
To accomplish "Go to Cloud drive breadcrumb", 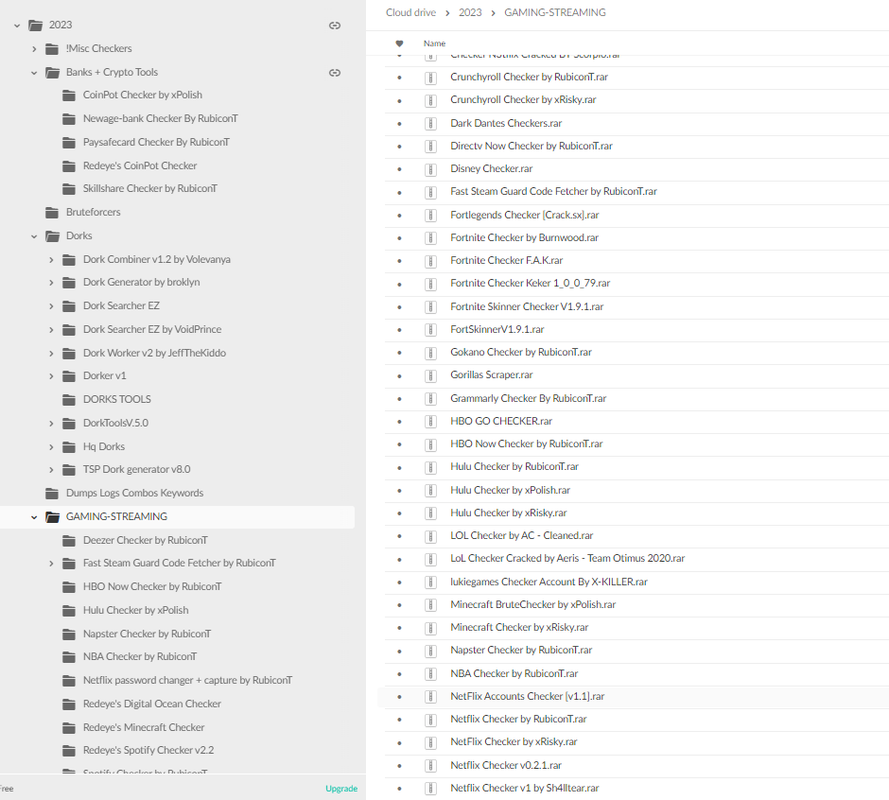I will point(410,12).
